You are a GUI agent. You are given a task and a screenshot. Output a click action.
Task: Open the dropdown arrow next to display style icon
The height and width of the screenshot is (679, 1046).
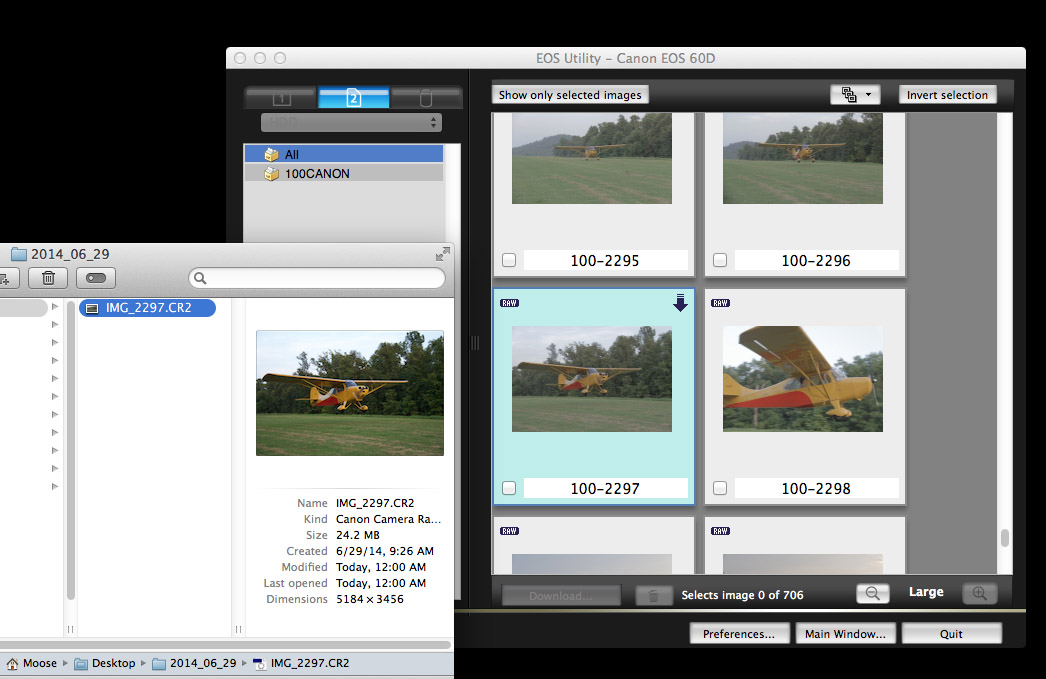point(866,94)
